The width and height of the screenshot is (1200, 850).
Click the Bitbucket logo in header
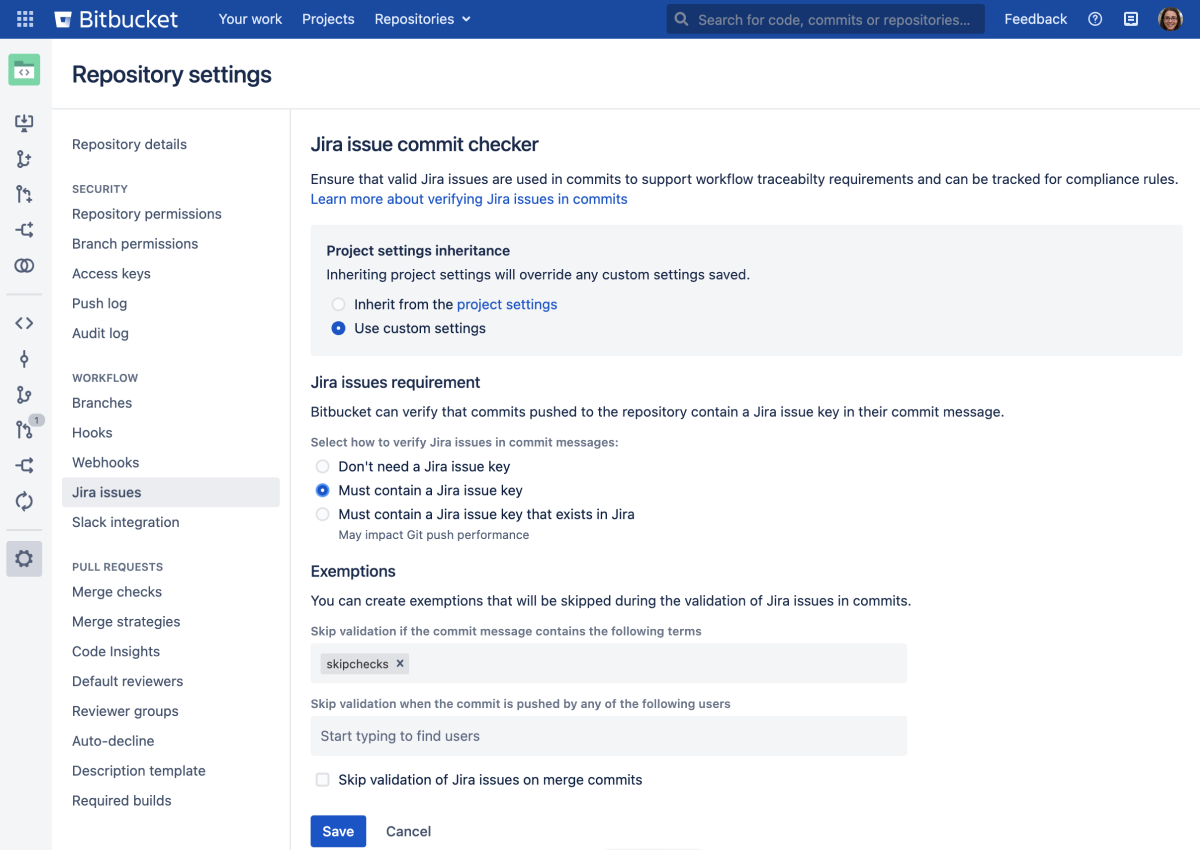click(116, 19)
